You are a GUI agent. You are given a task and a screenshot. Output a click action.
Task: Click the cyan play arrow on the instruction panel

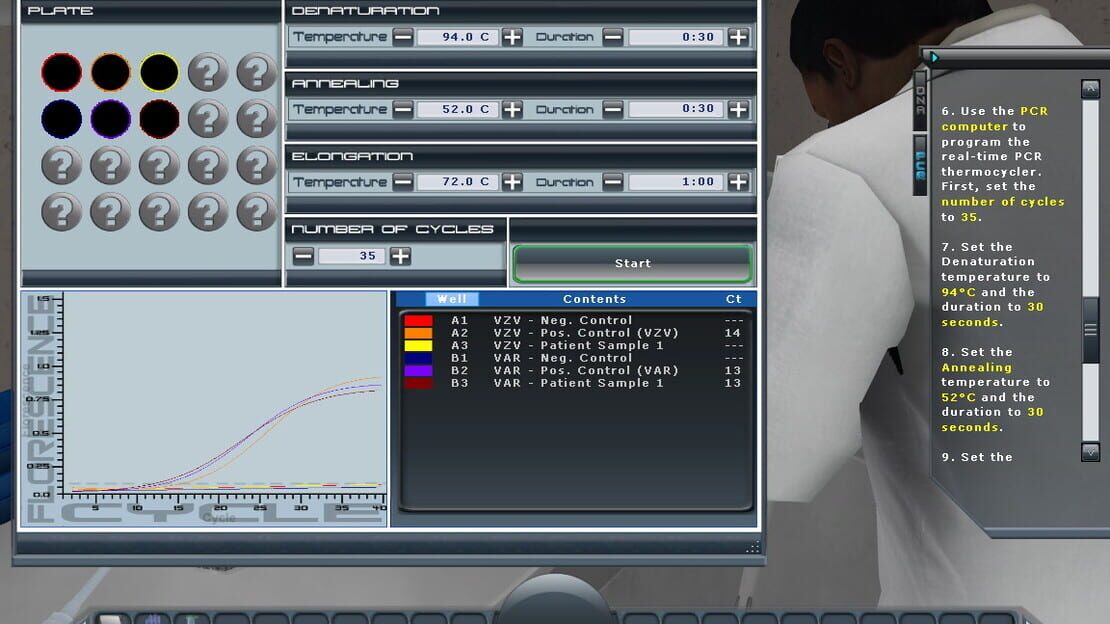(934, 57)
